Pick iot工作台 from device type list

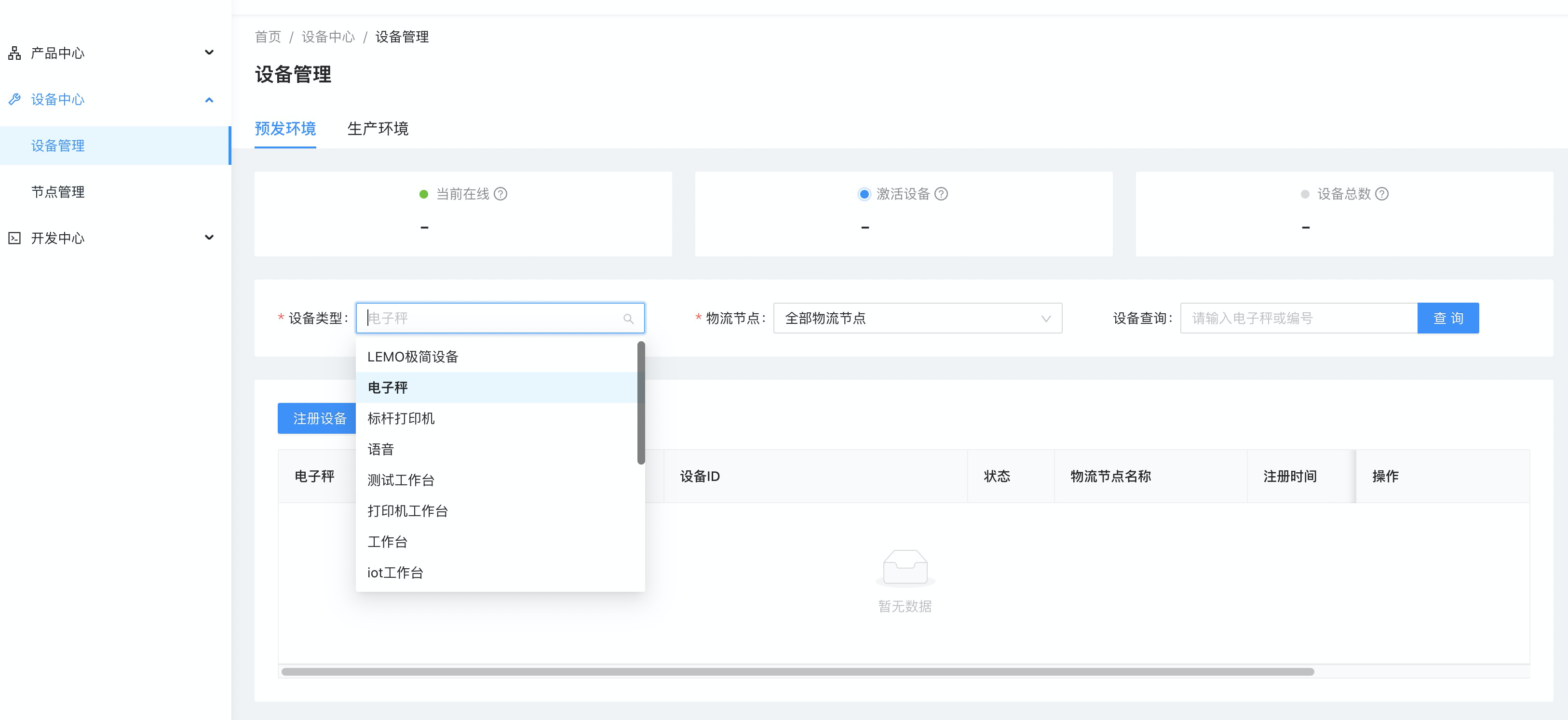coord(395,573)
